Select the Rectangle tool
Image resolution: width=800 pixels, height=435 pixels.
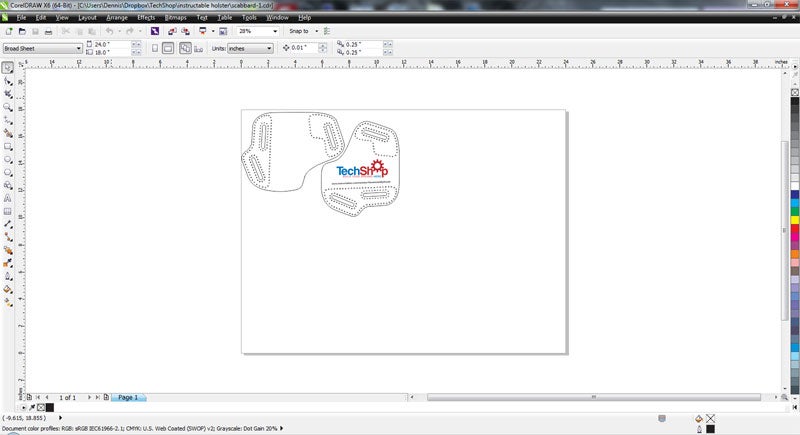[x=8, y=145]
